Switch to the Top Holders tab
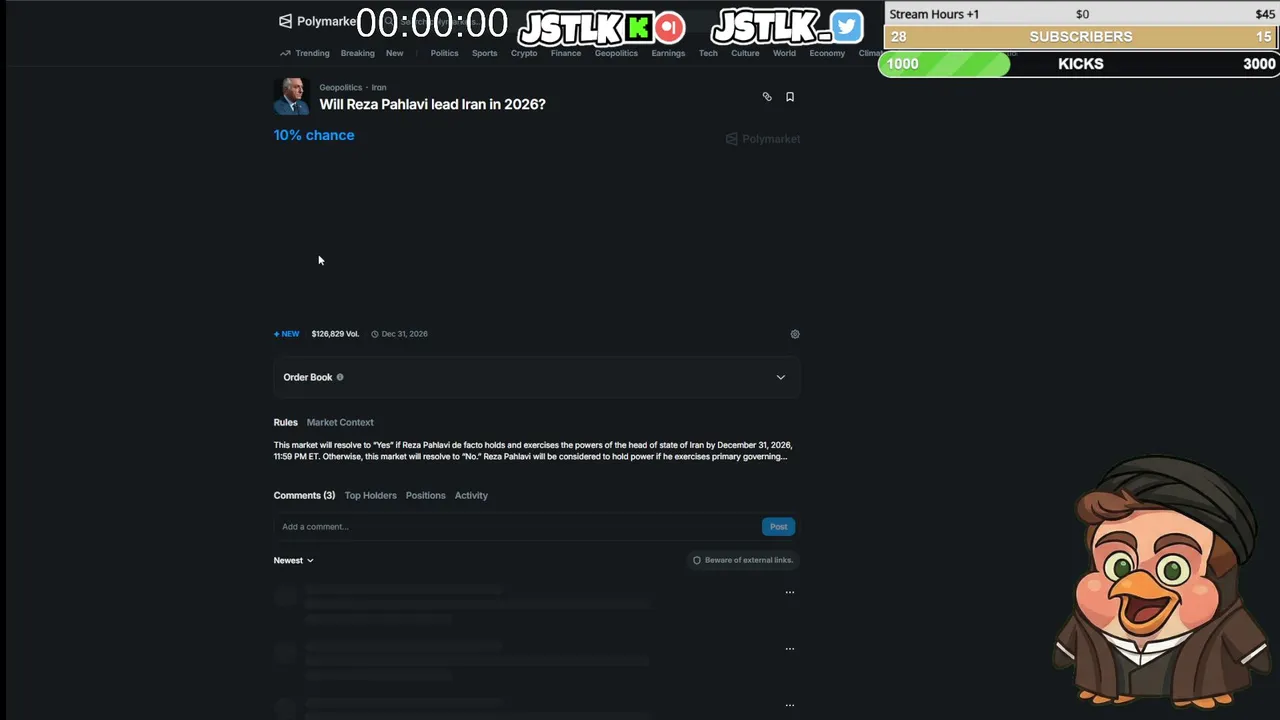This screenshot has height=720, width=1280. (x=371, y=495)
